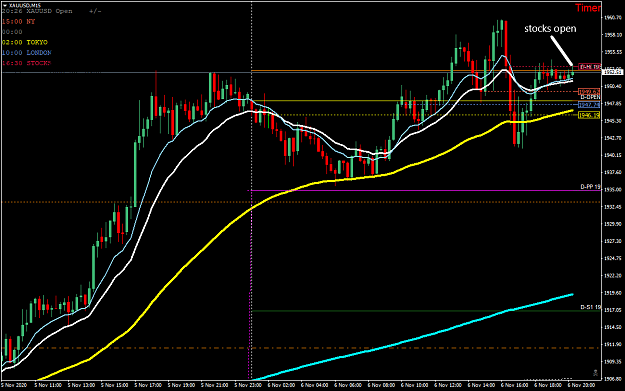Select the '15:00 NY' session label
Viewport: 625px width, 391px height.
[x=19, y=22]
